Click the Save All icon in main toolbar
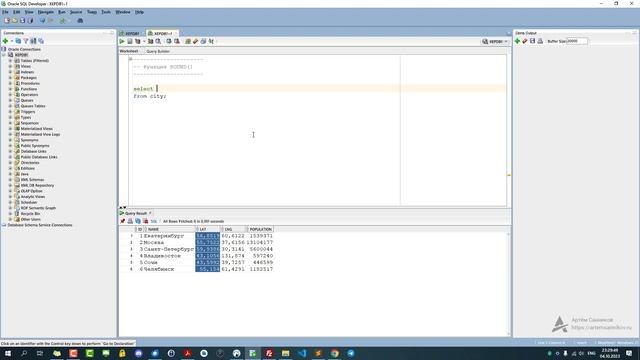The width and height of the screenshot is (640, 360). click(x=30, y=20)
